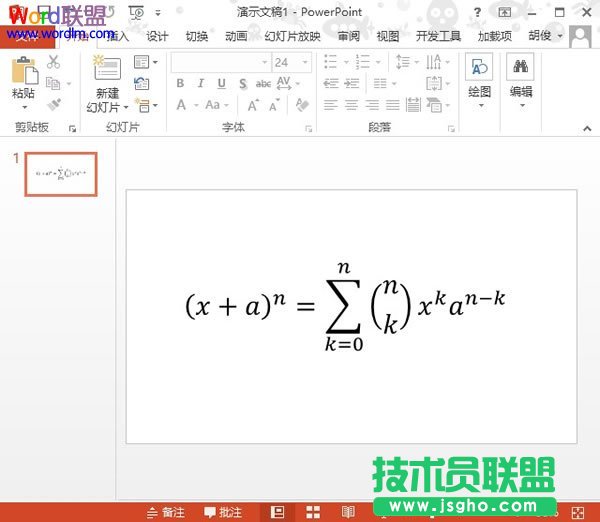Viewport: 600px width, 522px height.
Task: Toggle Strikethrough abc formatting
Action: [x=263, y=83]
